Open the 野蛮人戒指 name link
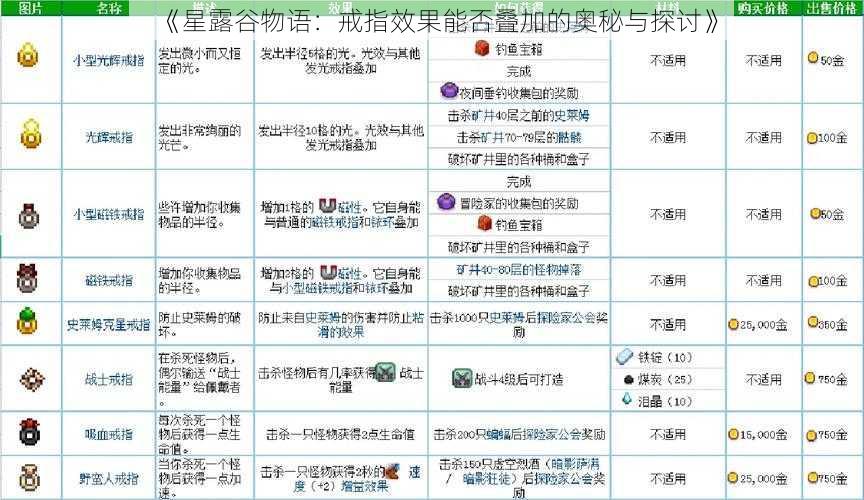This screenshot has height=500, width=864. [109, 479]
